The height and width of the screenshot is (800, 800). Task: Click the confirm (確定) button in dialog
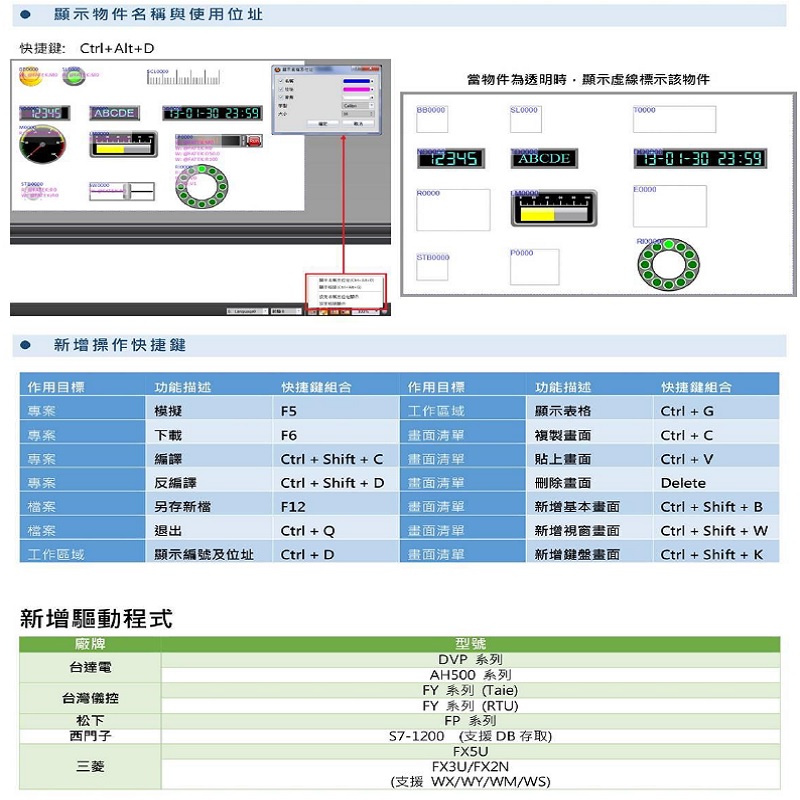pyautogui.click(x=323, y=123)
